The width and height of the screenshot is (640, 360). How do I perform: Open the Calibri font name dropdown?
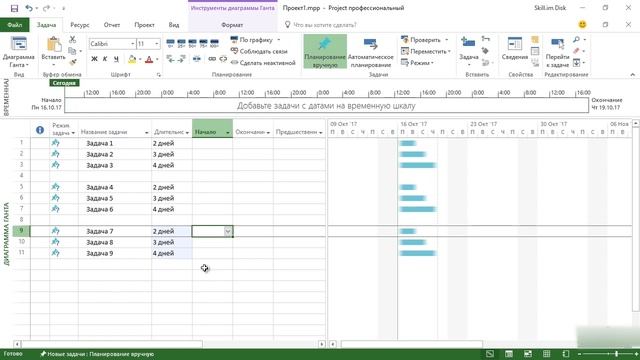[133, 44]
